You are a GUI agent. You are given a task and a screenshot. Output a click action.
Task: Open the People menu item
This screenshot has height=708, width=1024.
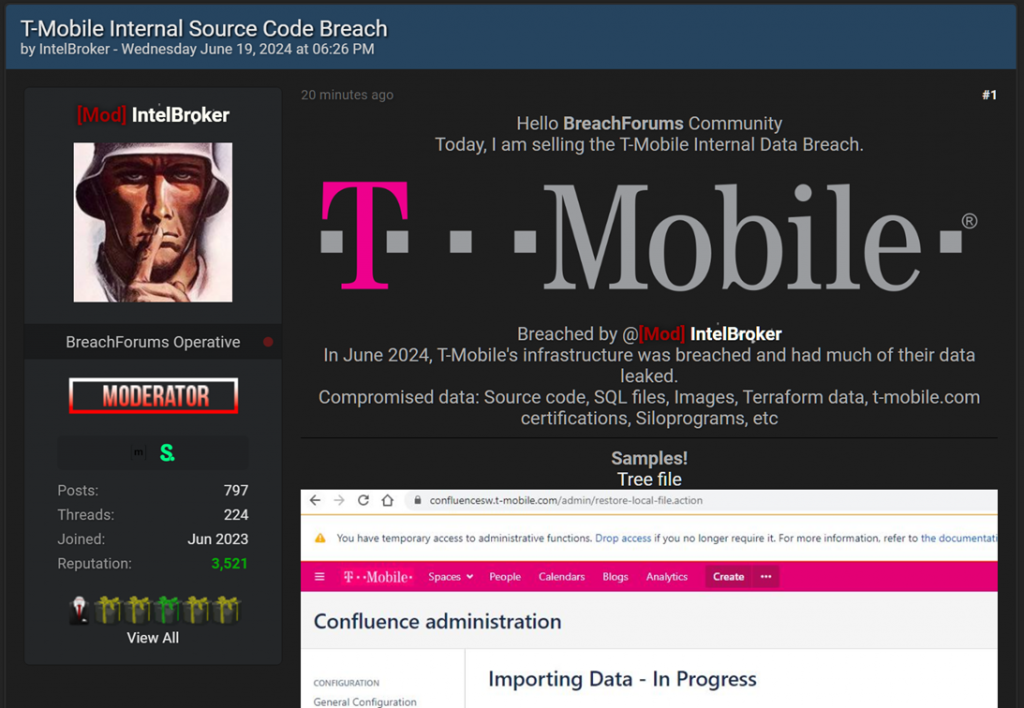(505, 577)
